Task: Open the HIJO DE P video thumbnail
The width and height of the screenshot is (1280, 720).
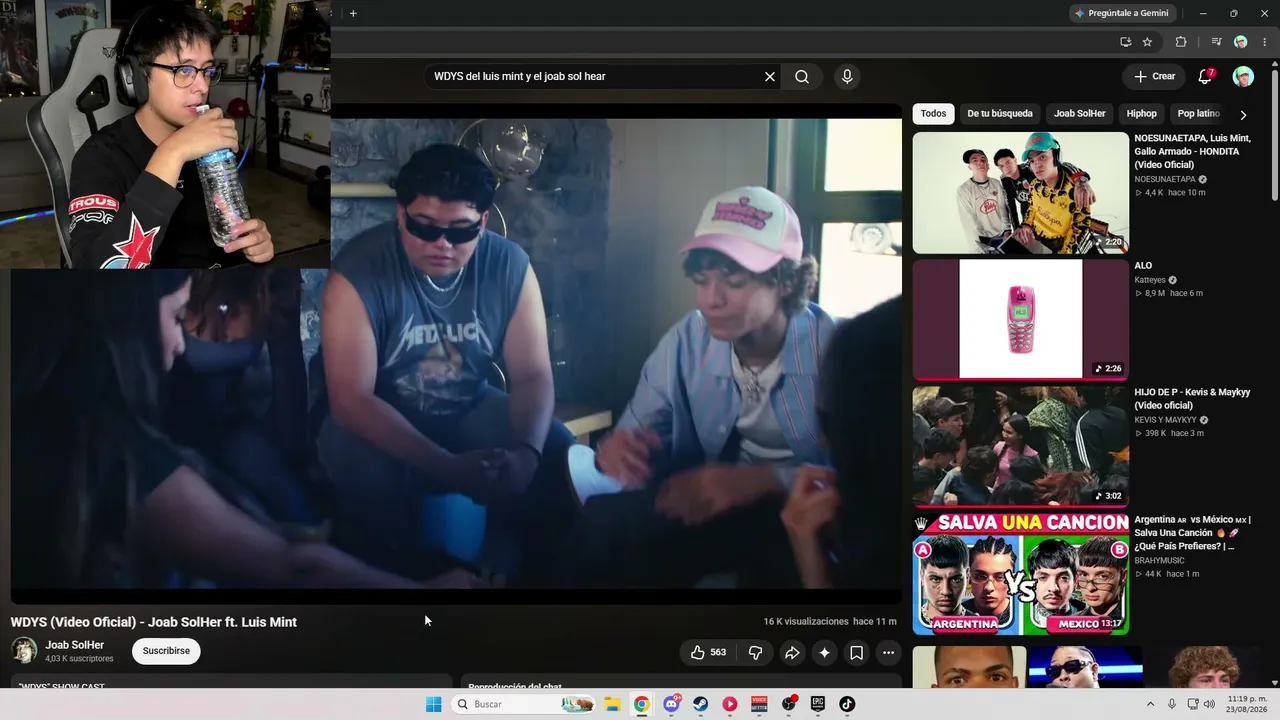Action: [1020, 447]
